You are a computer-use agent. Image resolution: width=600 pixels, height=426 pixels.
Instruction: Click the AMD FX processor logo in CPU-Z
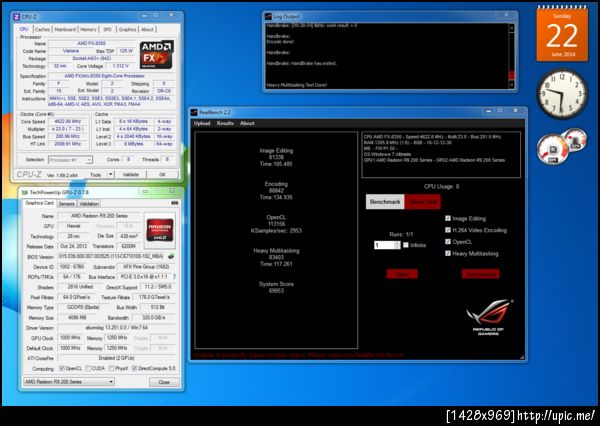coord(157,54)
